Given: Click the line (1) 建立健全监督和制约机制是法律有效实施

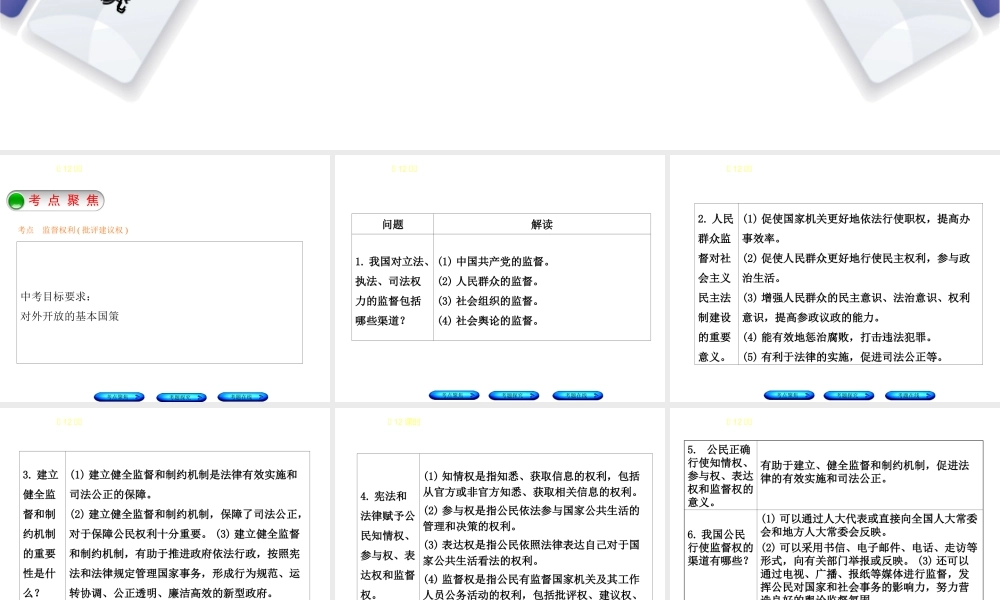Looking at the screenshot, I should point(184,485).
